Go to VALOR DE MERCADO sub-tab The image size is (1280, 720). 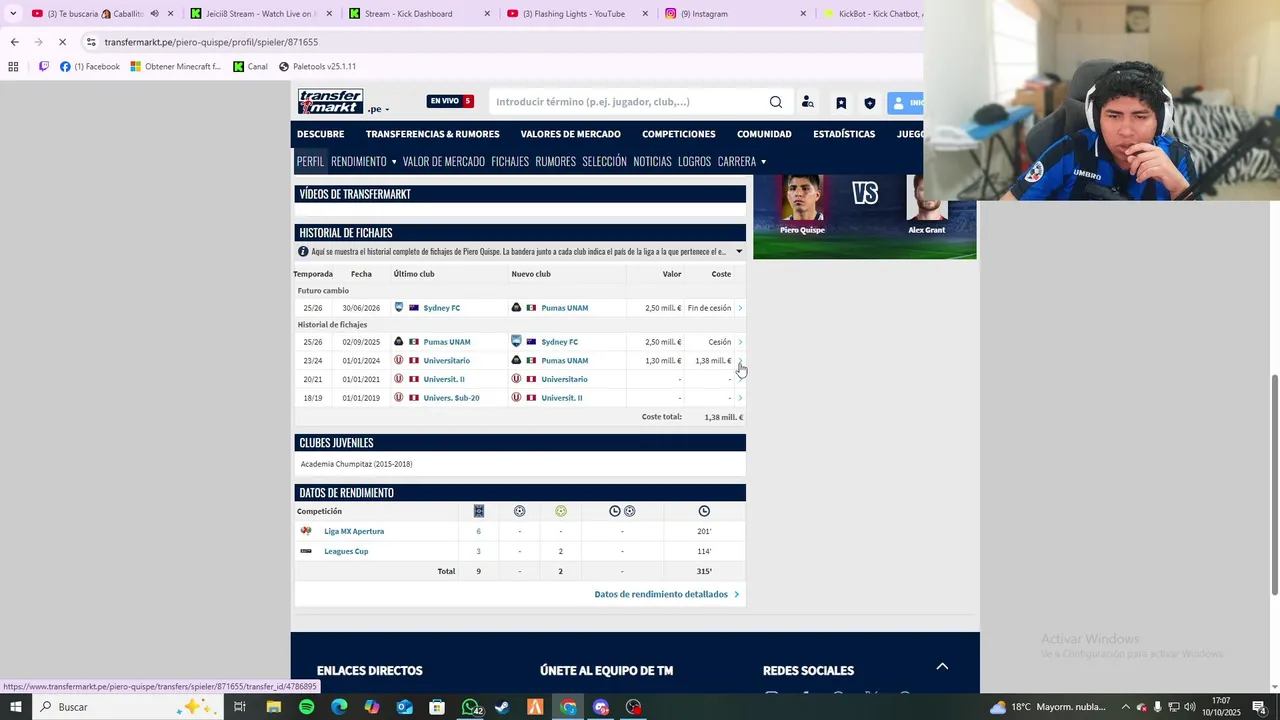(443, 161)
